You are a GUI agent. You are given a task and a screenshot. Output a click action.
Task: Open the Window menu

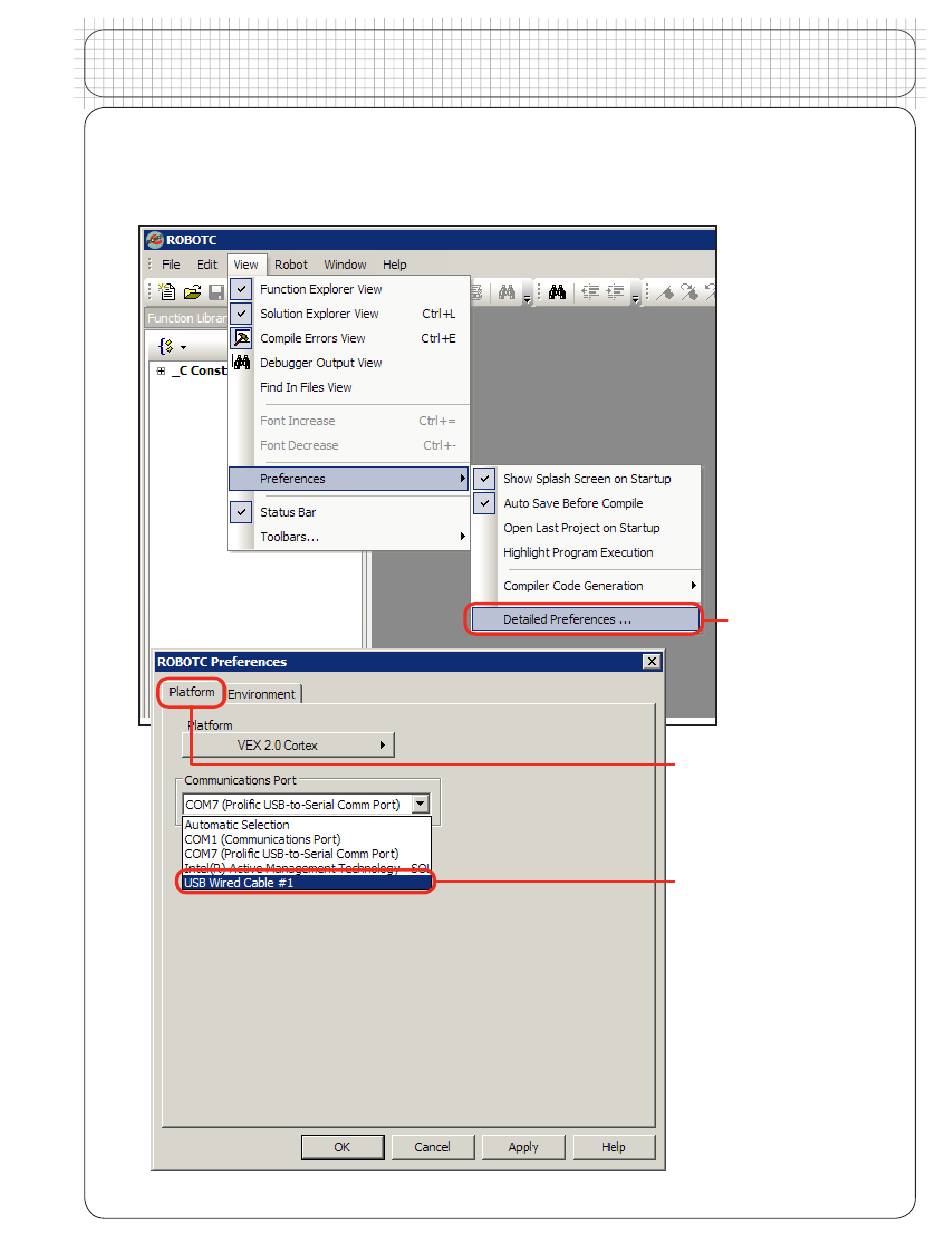click(345, 265)
